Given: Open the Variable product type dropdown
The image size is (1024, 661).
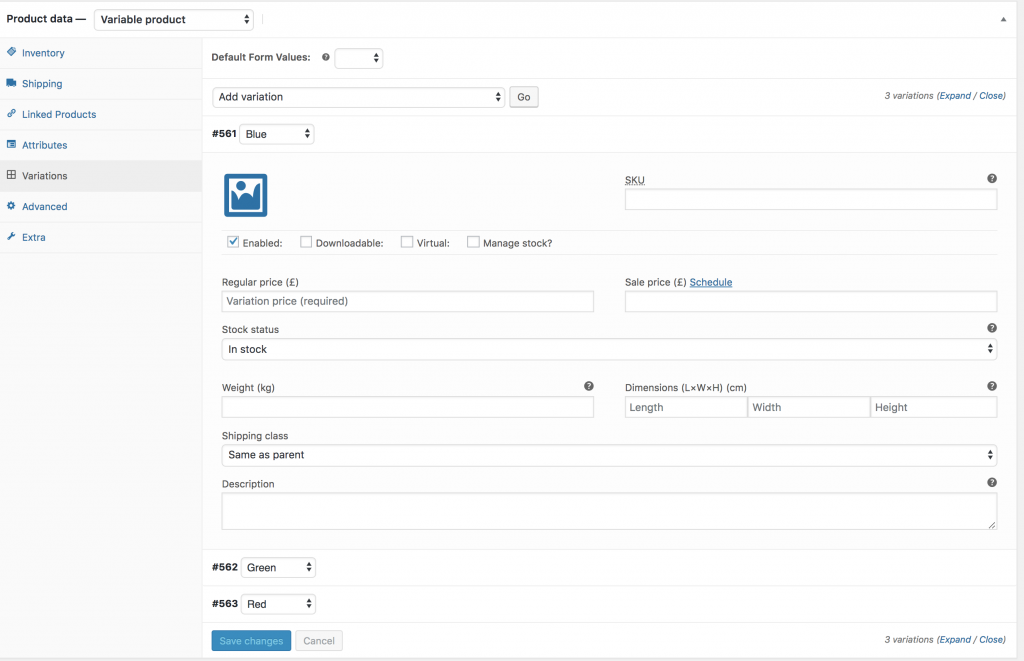Looking at the screenshot, I should (174, 19).
